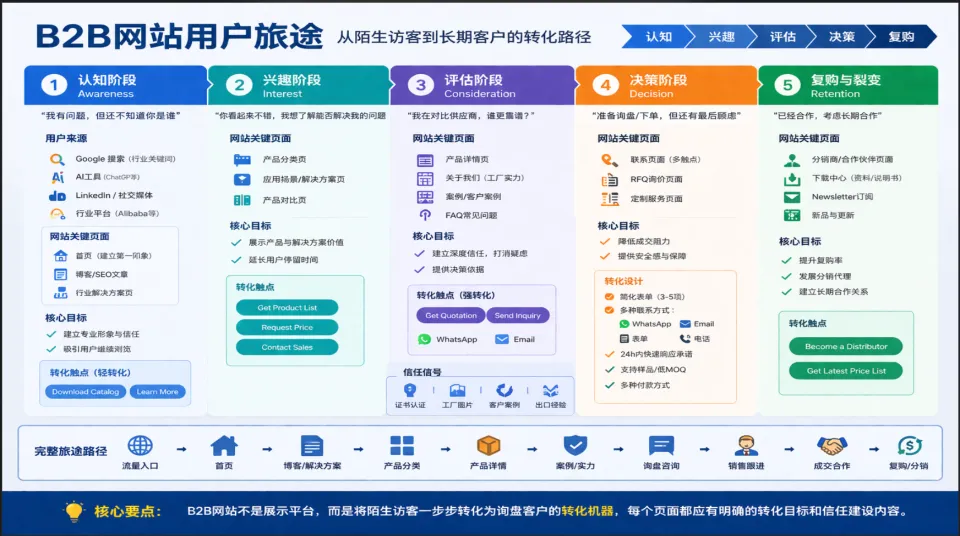Select the 评估 step in the top arrow bar

pyautogui.click(x=782, y=37)
